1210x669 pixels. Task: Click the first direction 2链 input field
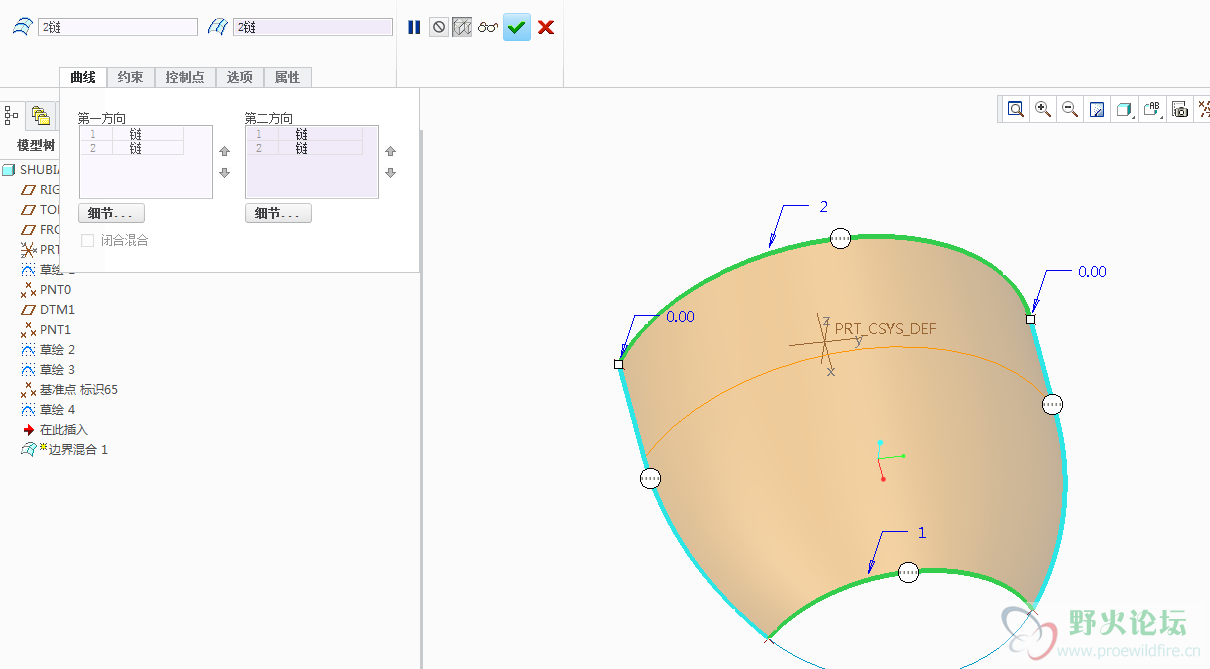pos(118,28)
